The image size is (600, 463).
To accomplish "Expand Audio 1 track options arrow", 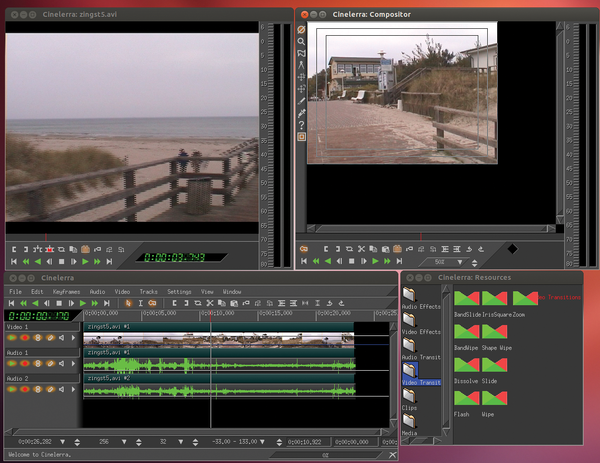I will click(73, 364).
